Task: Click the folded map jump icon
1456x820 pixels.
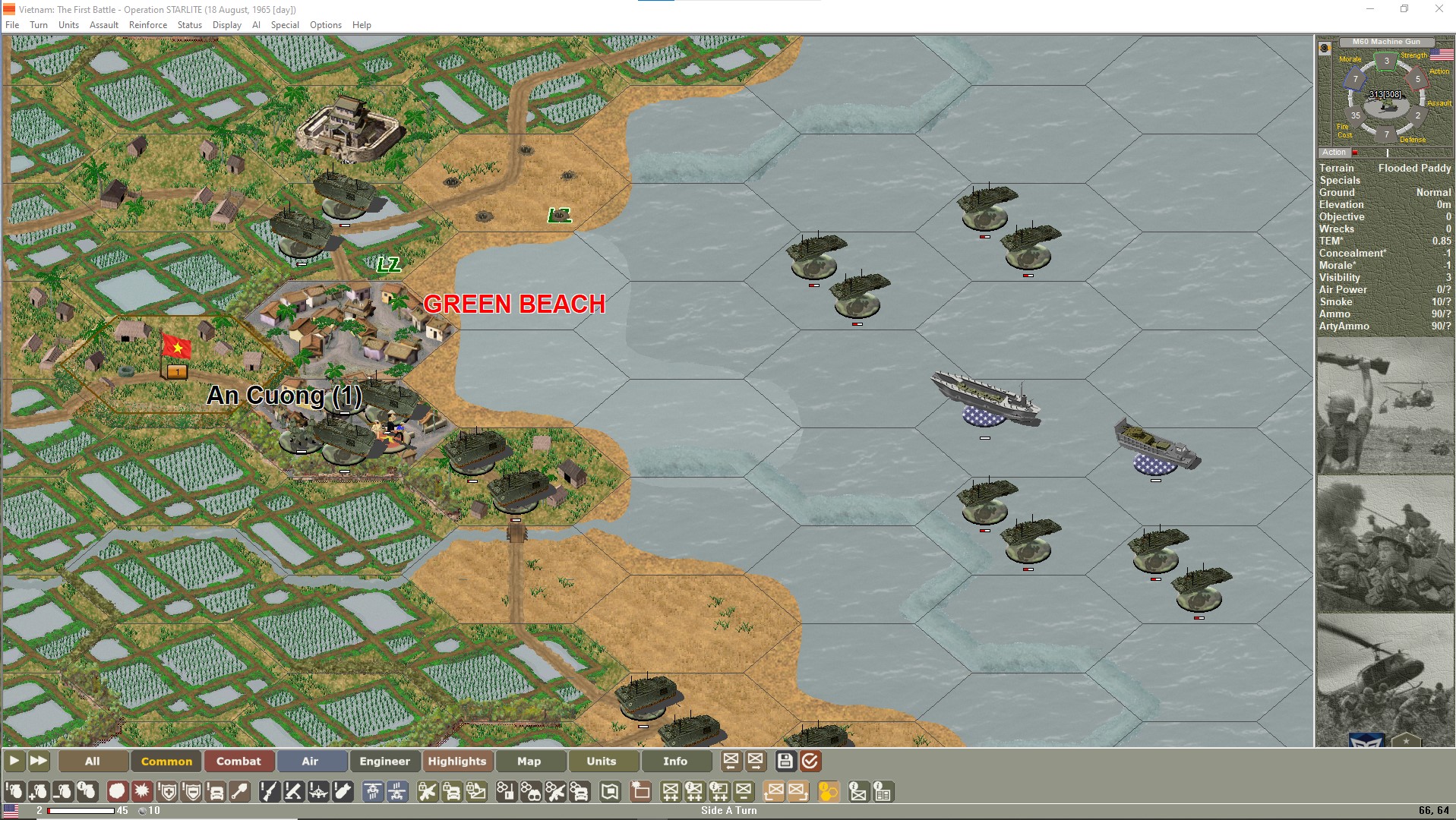Action: tap(610, 792)
